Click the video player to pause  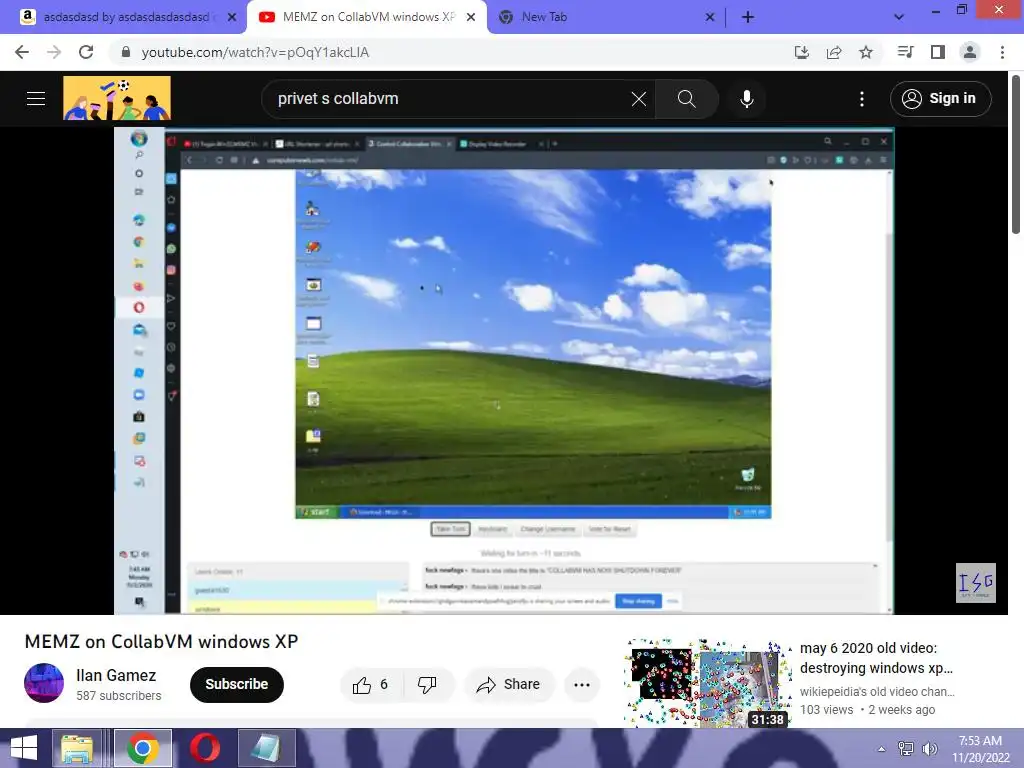click(504, 370)
